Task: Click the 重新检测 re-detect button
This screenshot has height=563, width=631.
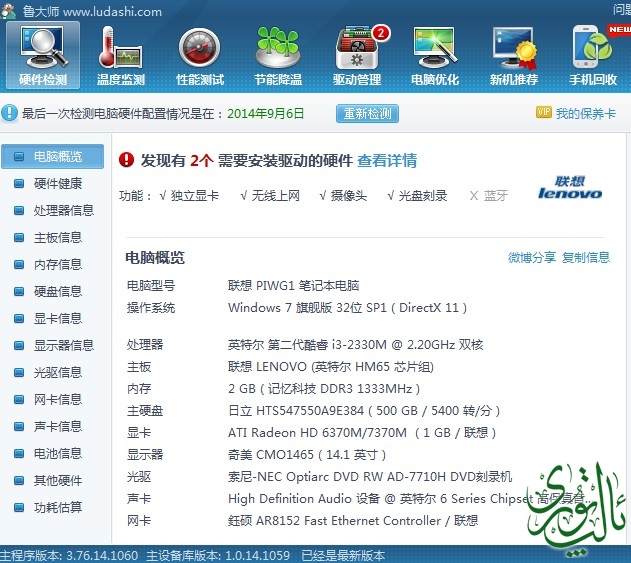Action: pyautogui.click(x=367, y=114)
